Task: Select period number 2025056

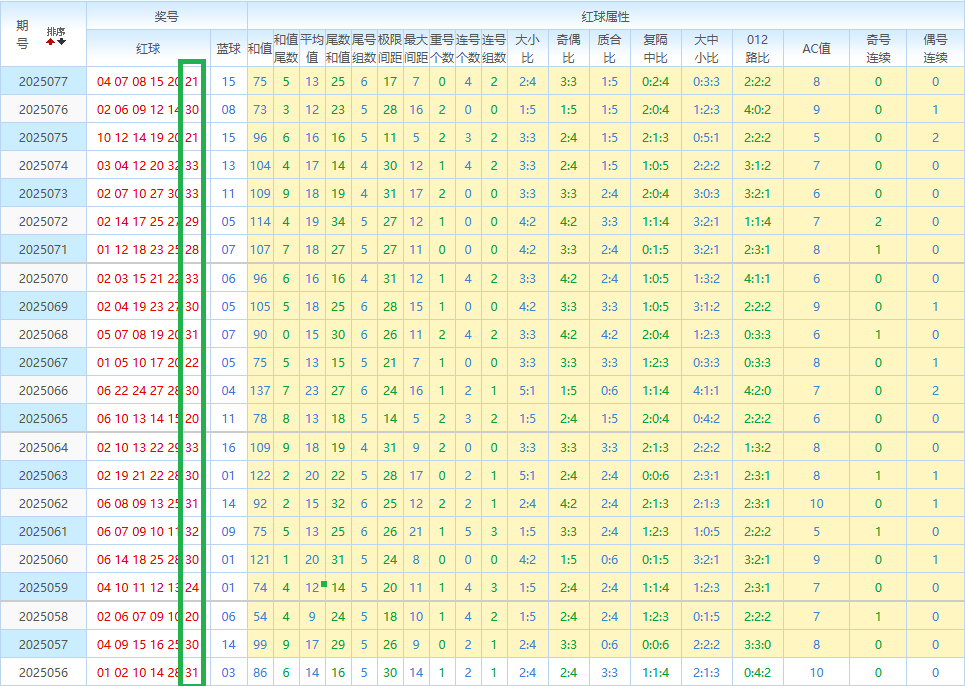Action: point(43,672)
